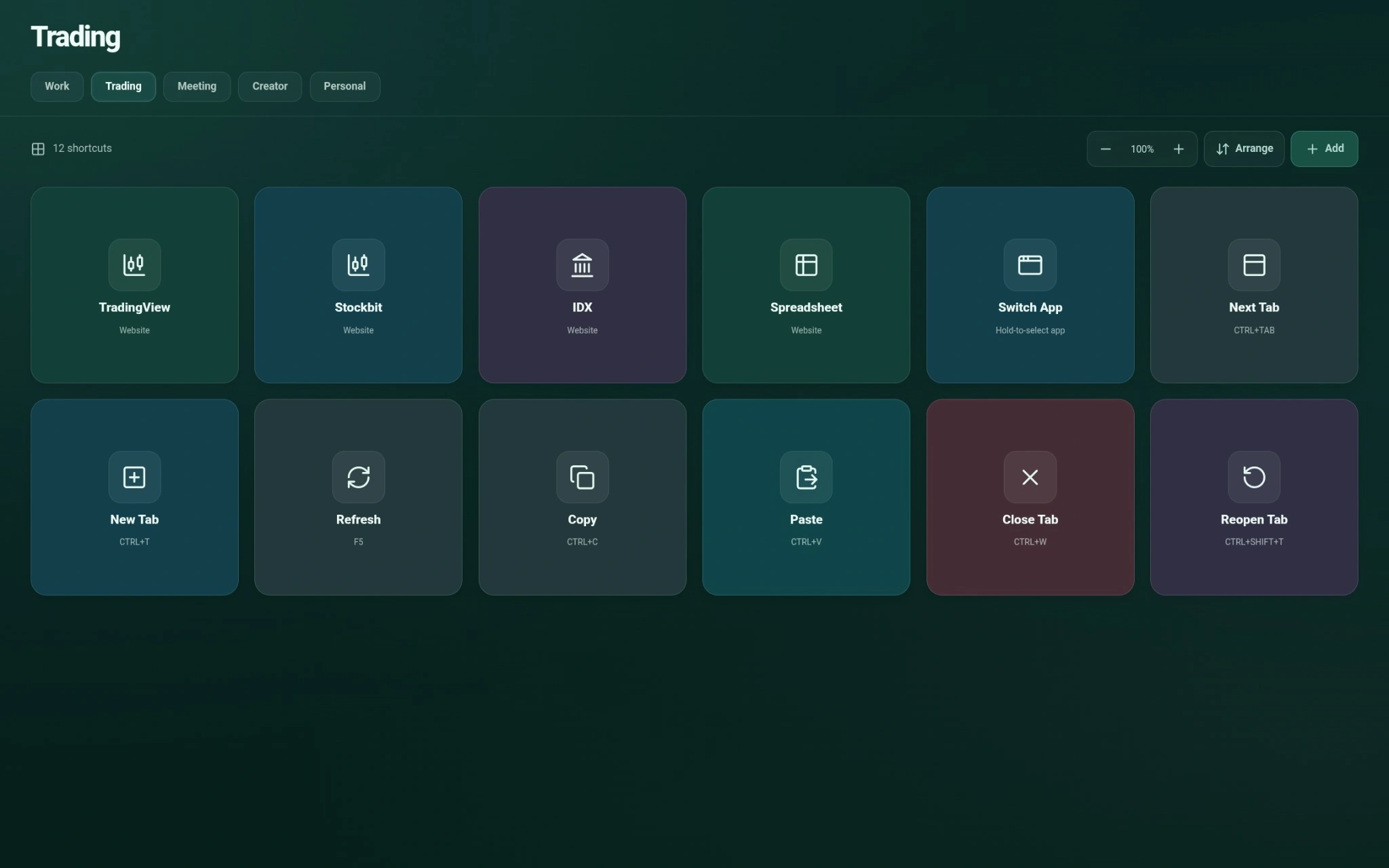Go to the Creator tab

coord(270,86)
